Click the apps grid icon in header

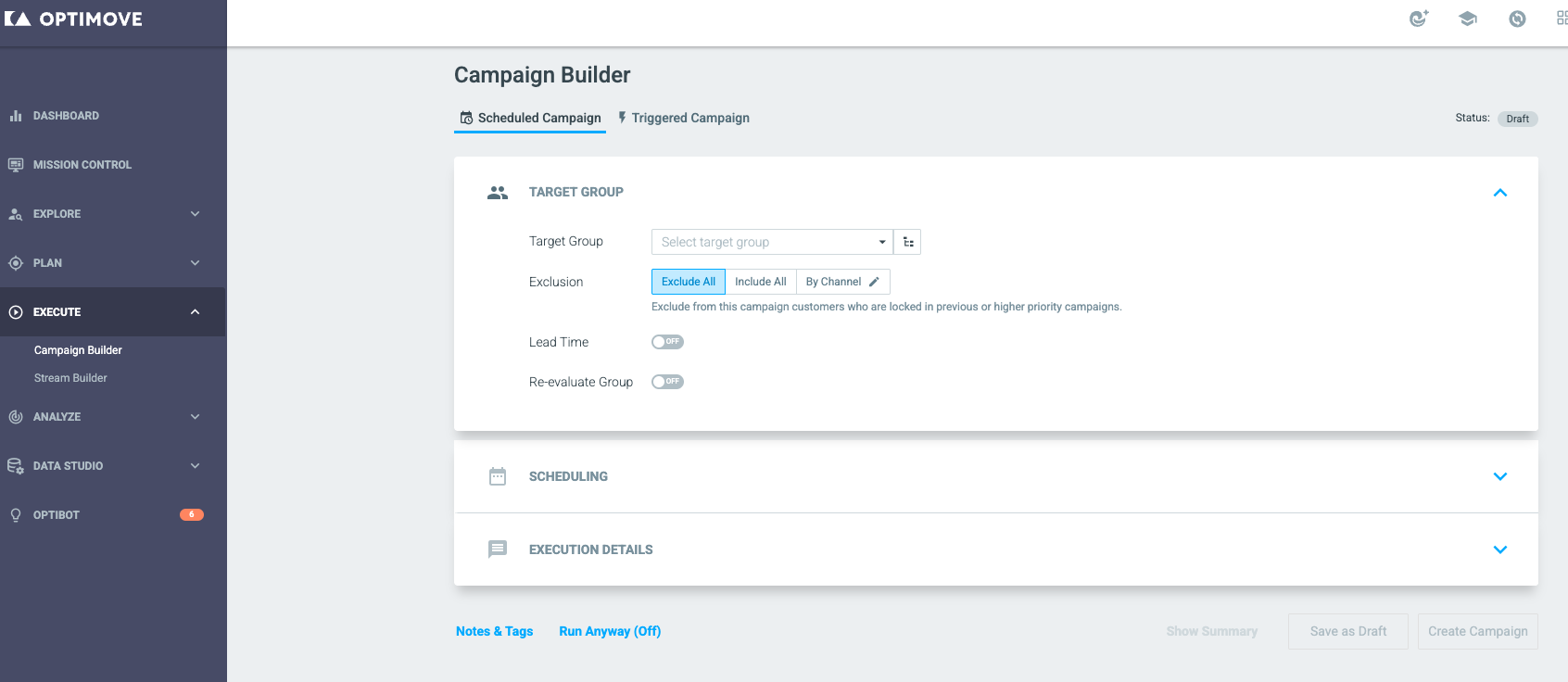pos(1562,19)
